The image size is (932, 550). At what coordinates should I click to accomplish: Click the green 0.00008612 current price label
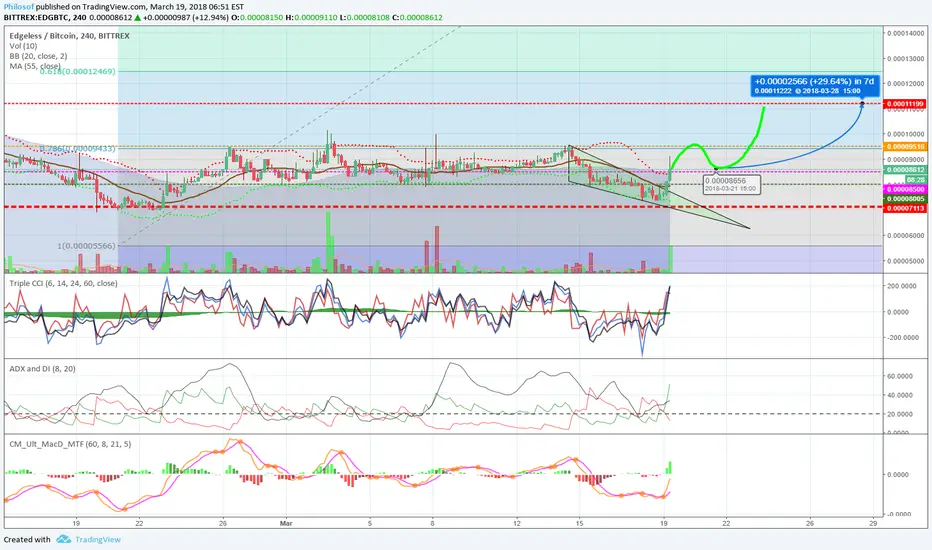point(905,169)
